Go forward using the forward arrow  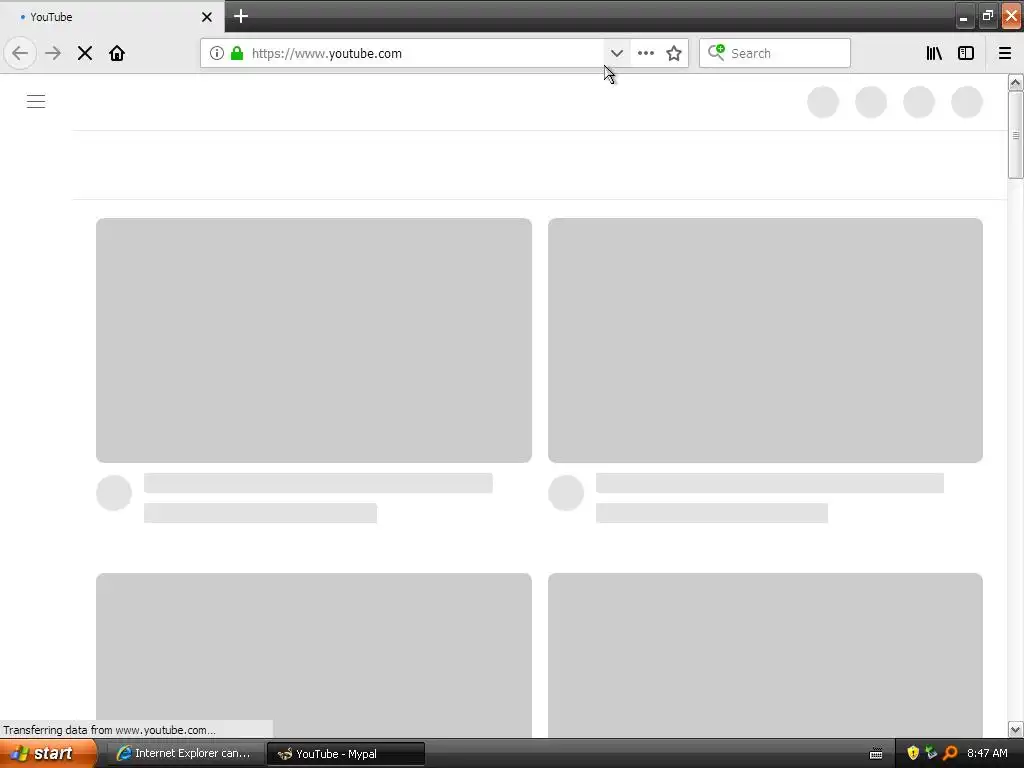click(53, 53)
